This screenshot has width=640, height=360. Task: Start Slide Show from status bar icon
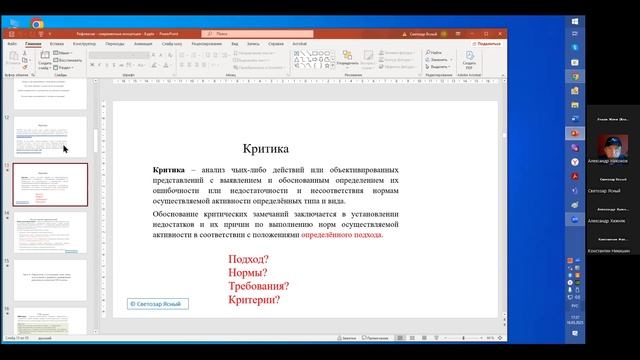(436, 338)
